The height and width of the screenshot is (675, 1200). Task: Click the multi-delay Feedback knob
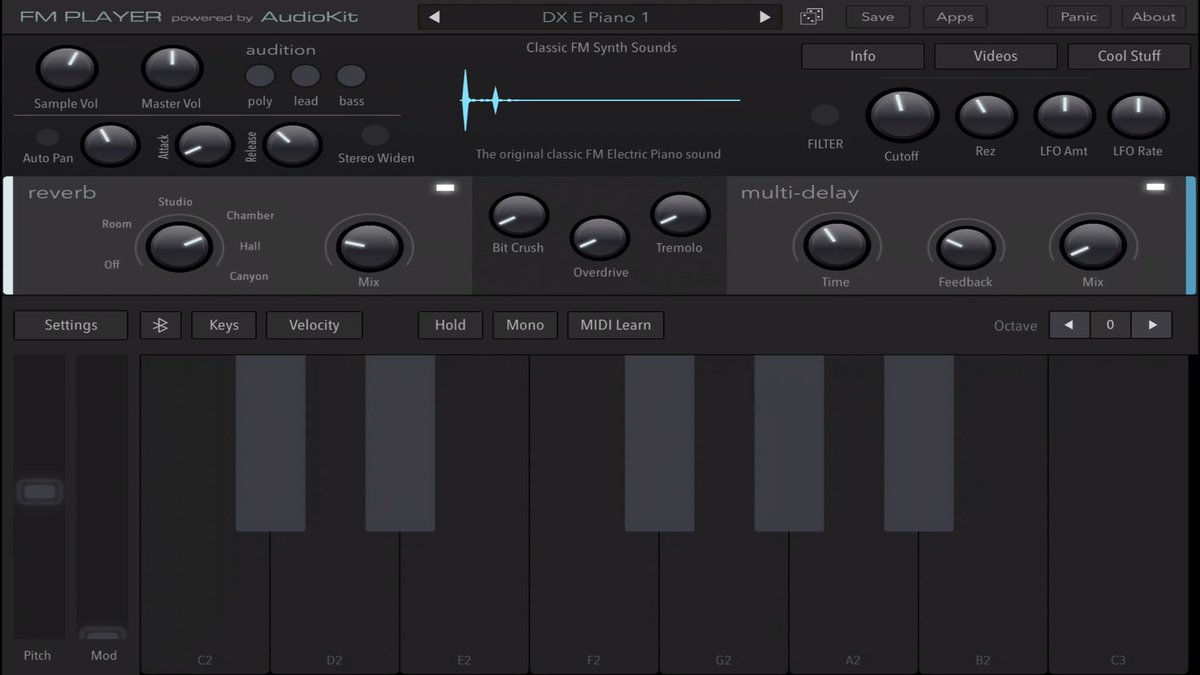tap(966, 248)
